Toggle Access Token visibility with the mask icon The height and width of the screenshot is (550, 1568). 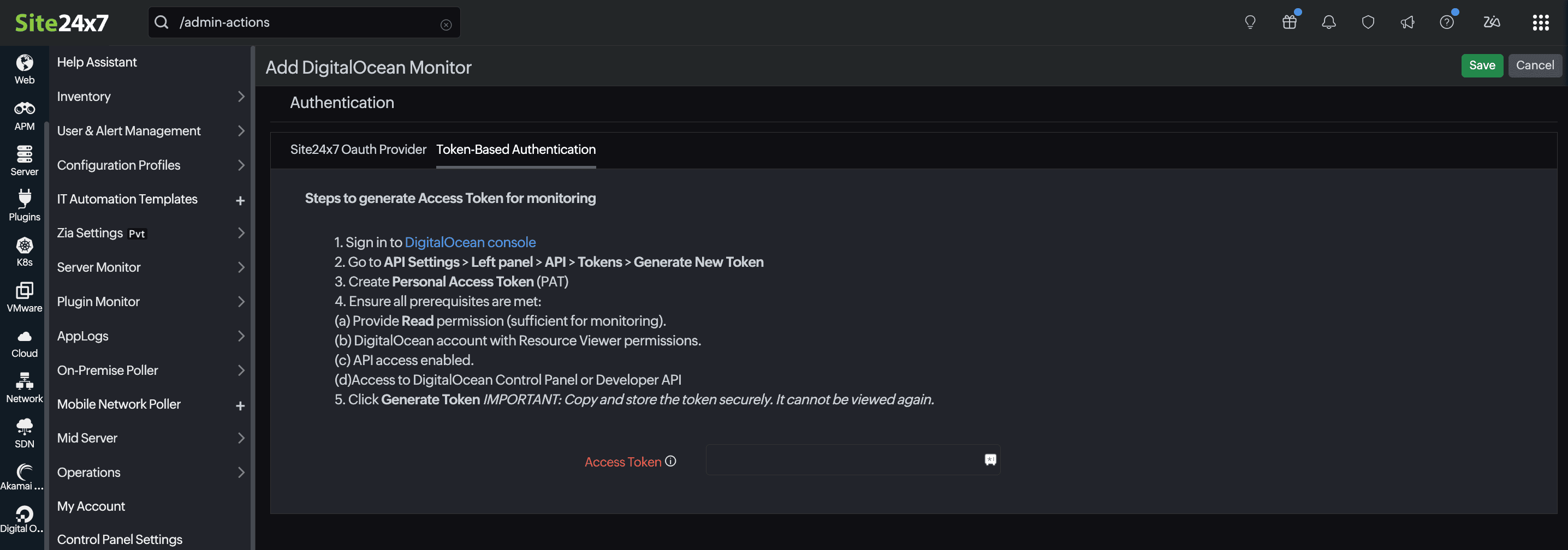pyautogui.click(x=990, y=460)
